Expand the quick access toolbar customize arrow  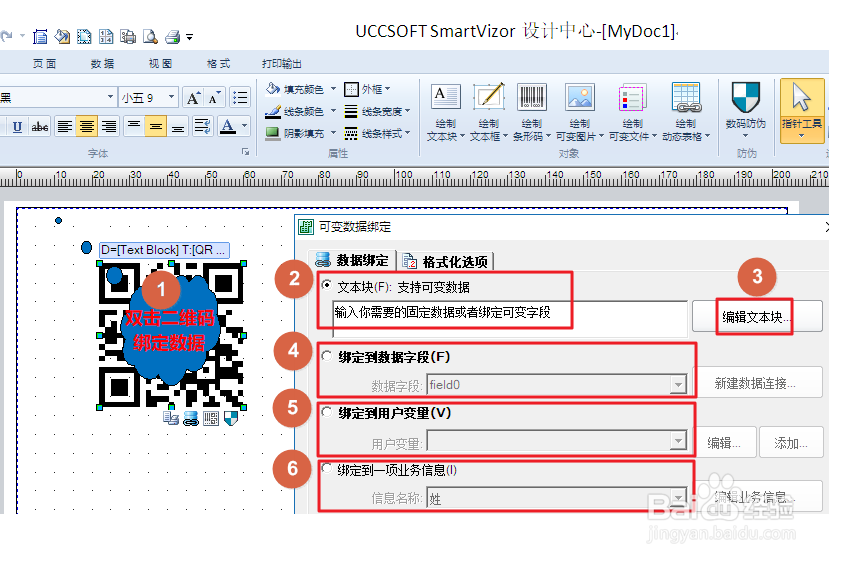click(x=189, y=37)
